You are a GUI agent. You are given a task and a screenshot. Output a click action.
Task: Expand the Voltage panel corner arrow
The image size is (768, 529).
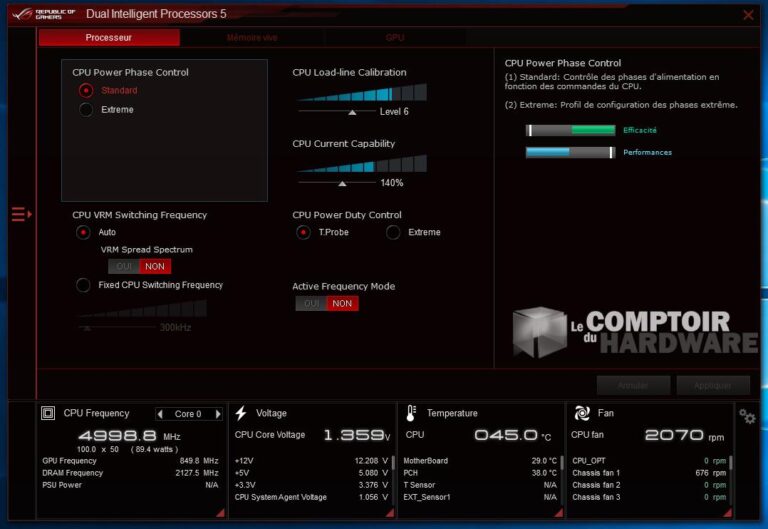click(x=390, y=513)
